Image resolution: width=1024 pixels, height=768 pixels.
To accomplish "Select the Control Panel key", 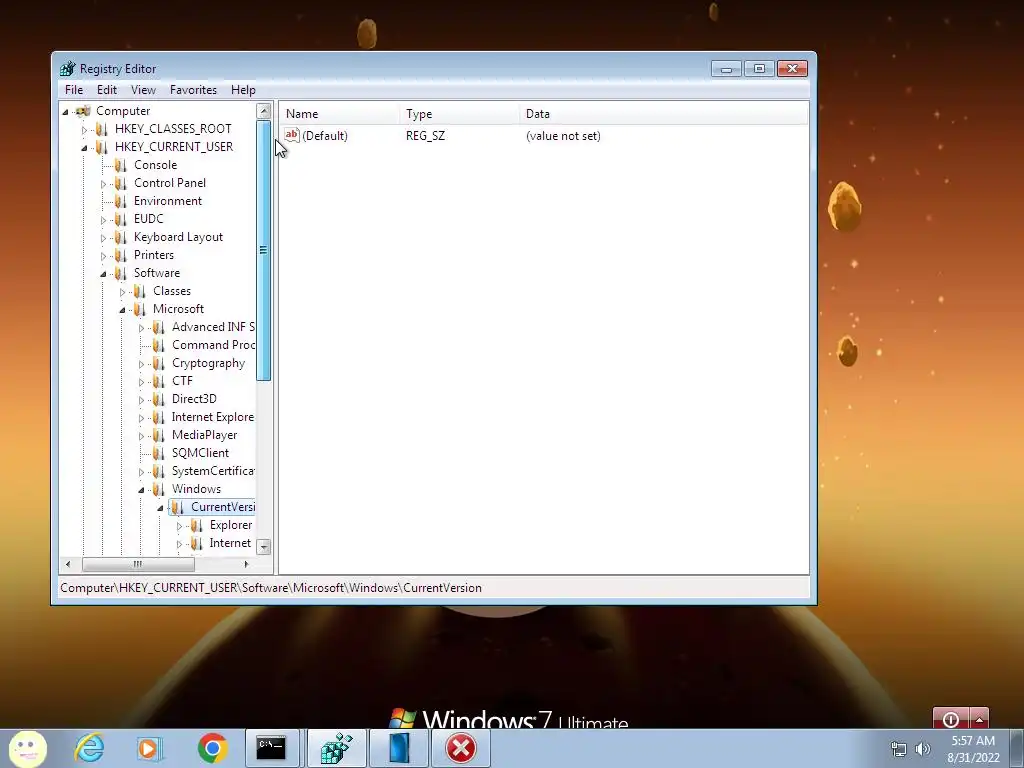I will (x=170, y=183).
